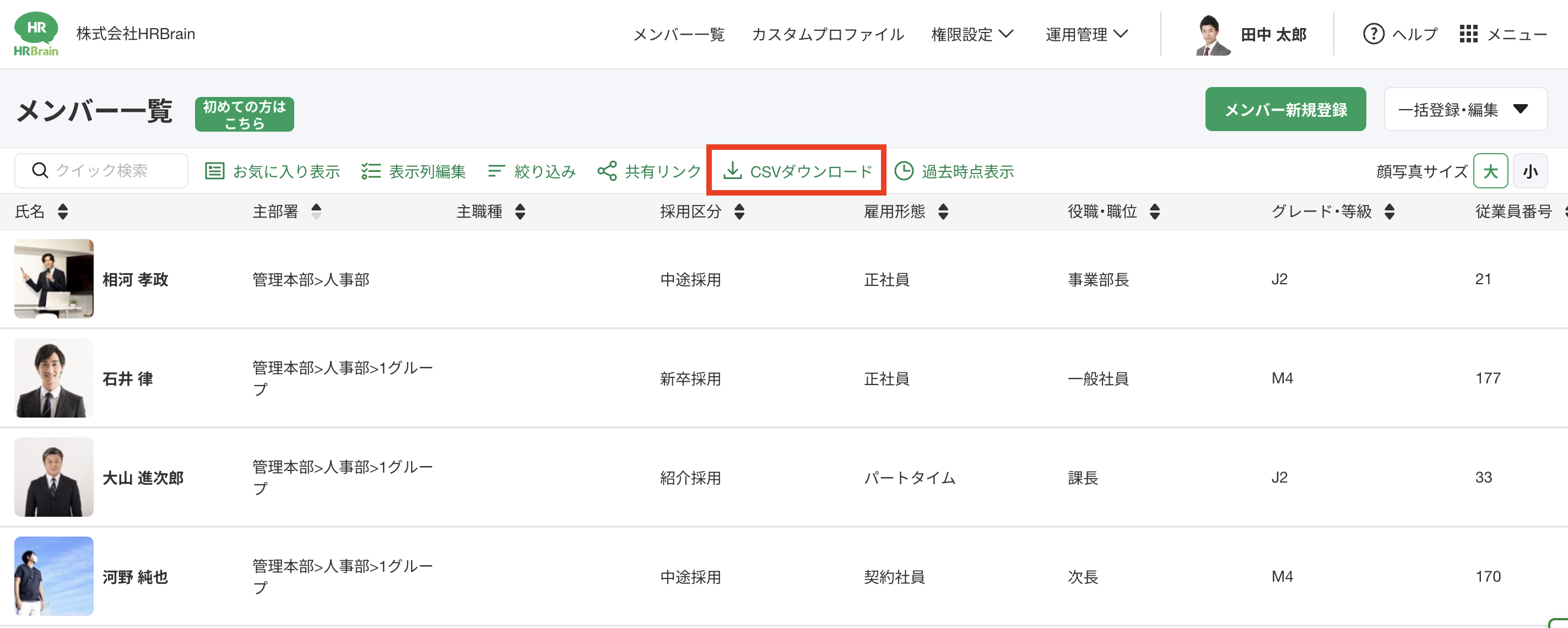Click the help question mark icon
1568x628 pixels.
coord(1373,34)
